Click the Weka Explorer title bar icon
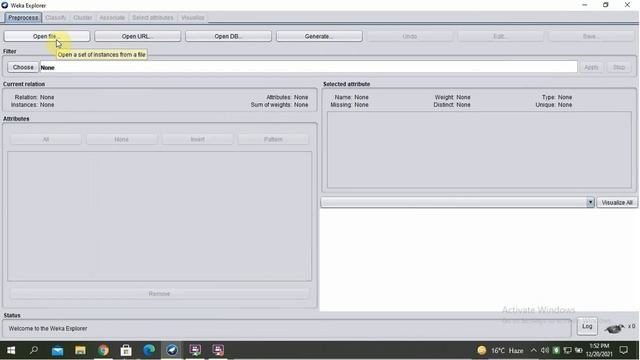Screen dimensions: 640x360 click(x=5, y=5)
